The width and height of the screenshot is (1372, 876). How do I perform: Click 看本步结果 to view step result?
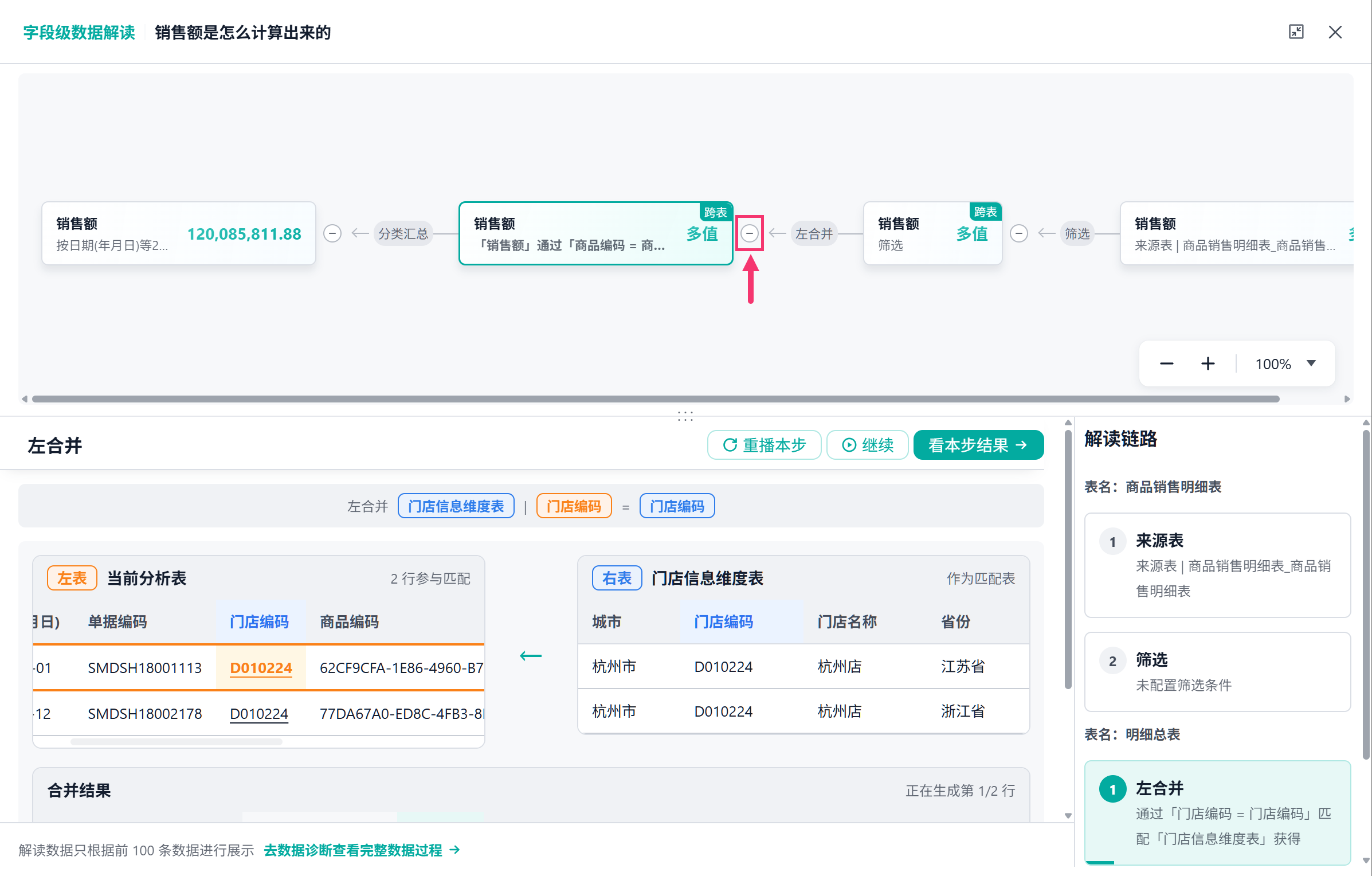point(978,445)
